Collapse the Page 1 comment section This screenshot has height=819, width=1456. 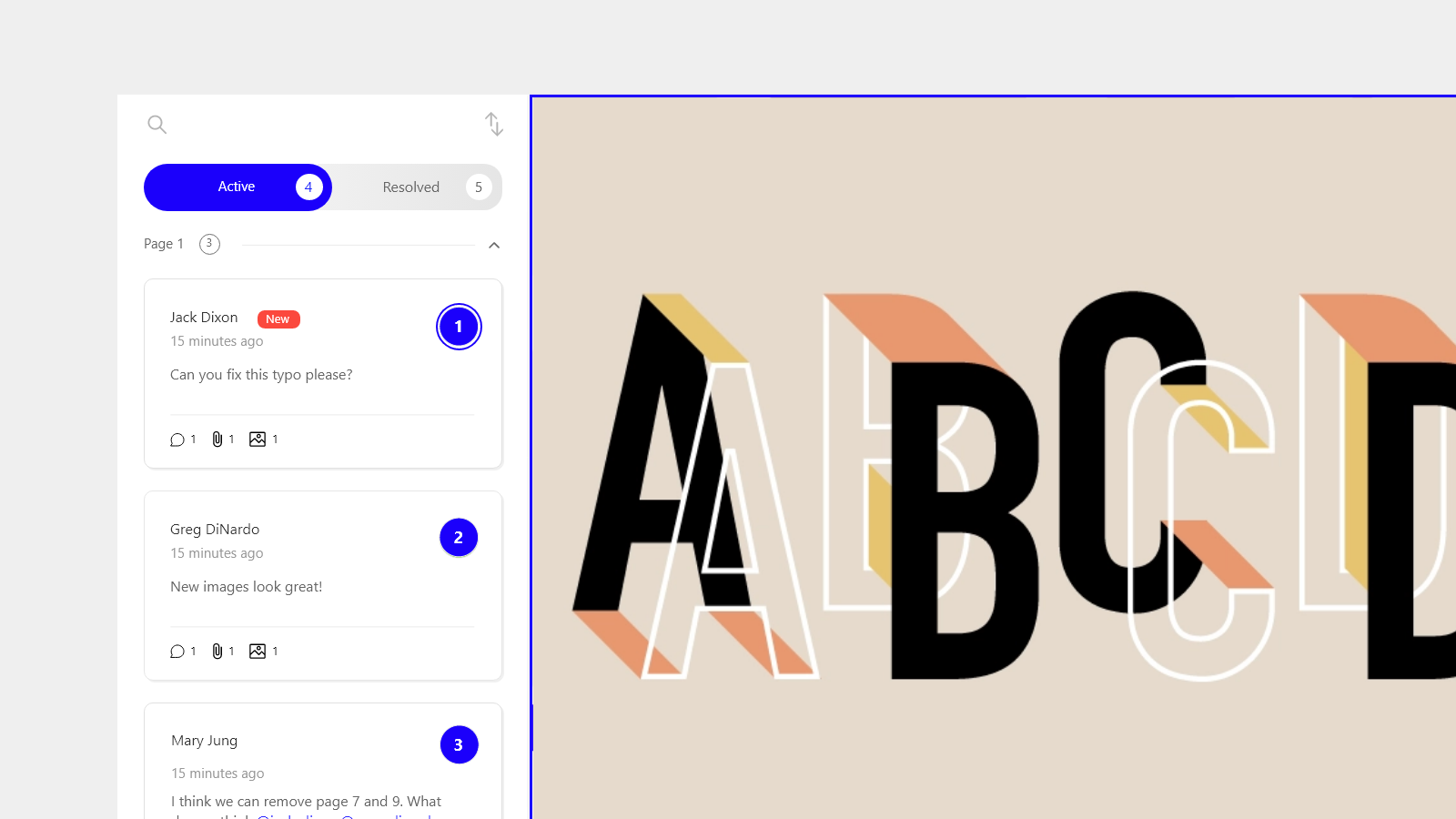[494, 245]
